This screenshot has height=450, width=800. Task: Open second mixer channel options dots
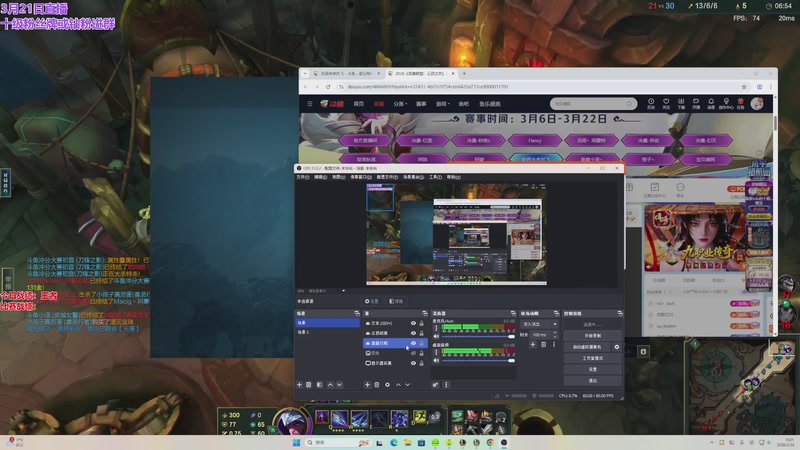tap(436, 352)
